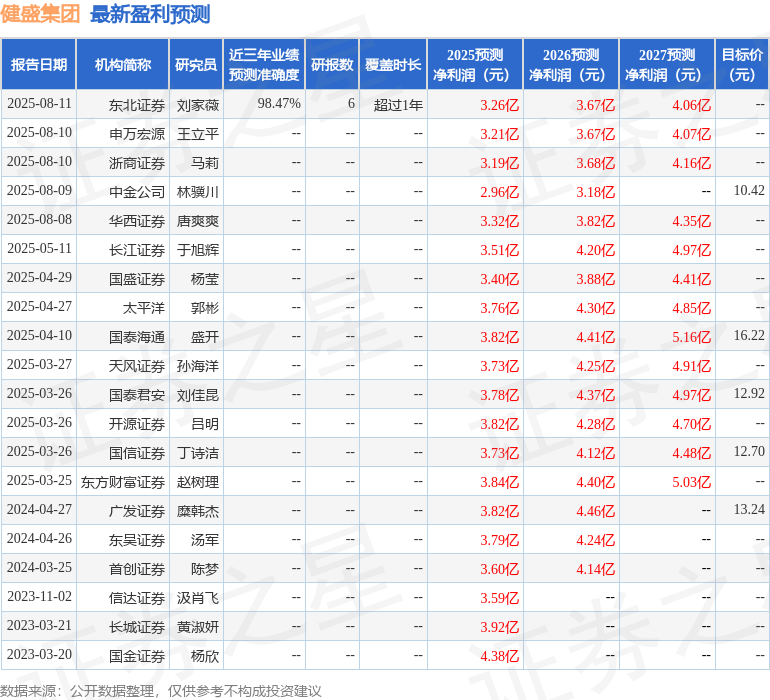This screenshot has height=700, width=770.
Task: Select the 机构简称 column header
Action: point(123,65)
